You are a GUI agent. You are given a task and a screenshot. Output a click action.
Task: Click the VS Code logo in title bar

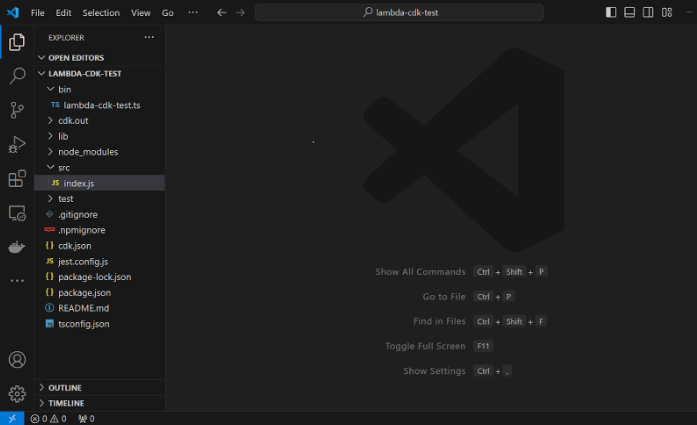click(13, 12)
